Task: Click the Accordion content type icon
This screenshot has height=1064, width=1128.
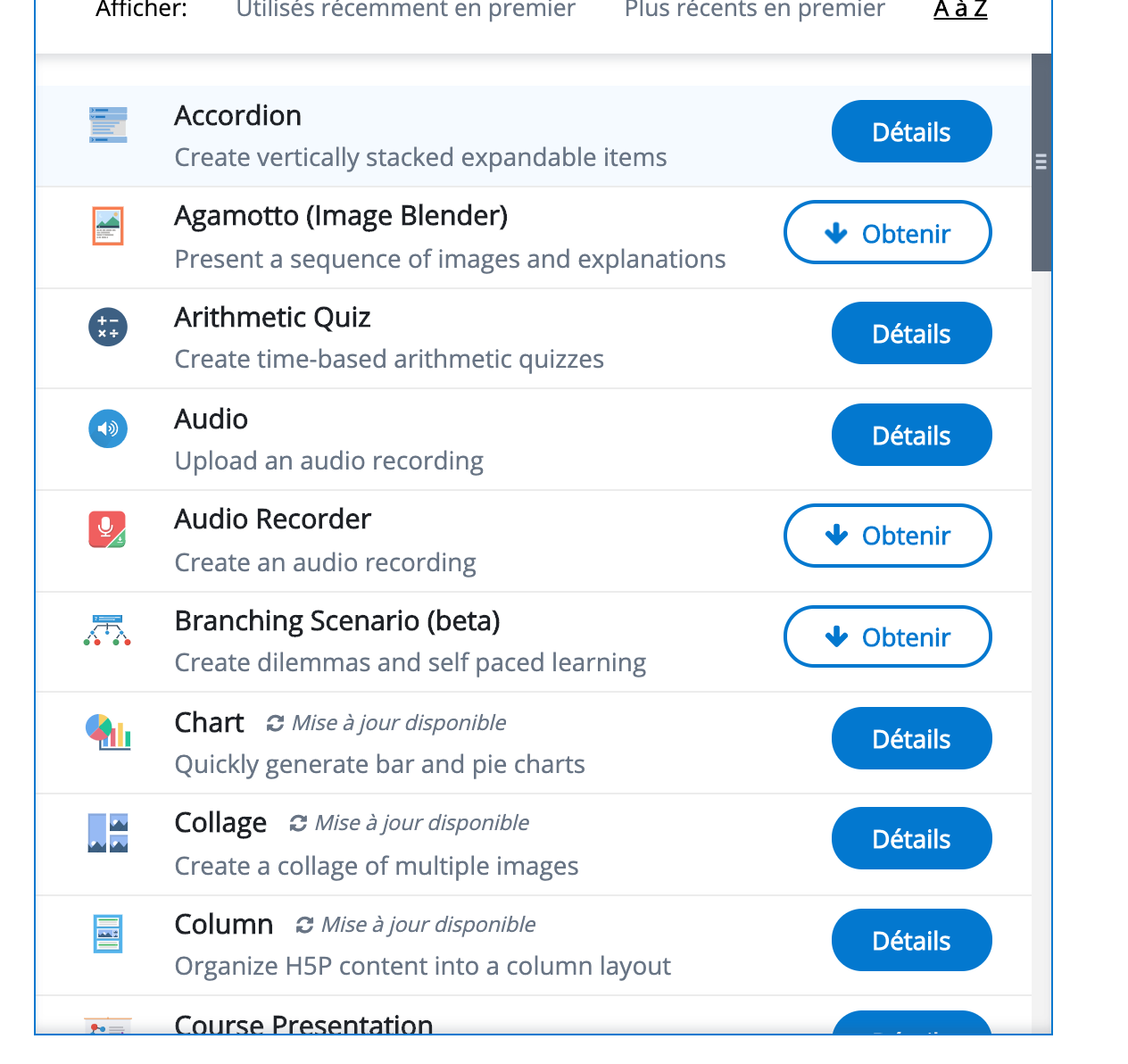Action: point(108,125)
